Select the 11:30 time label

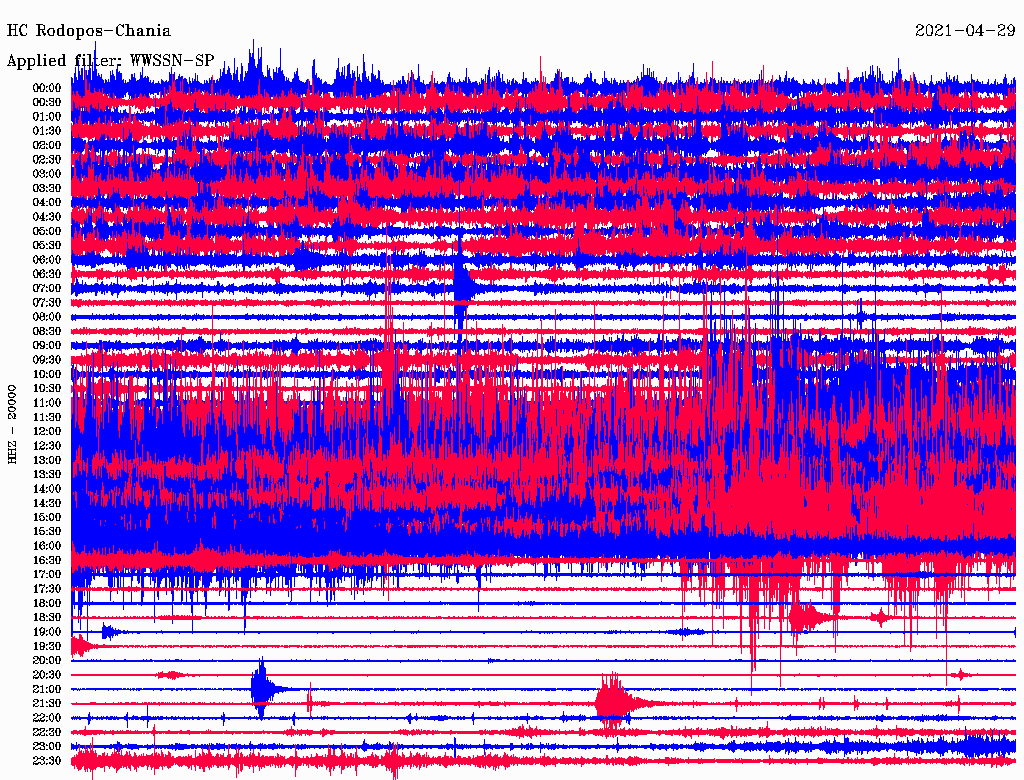pyautogui.click(x=47, y=417)
